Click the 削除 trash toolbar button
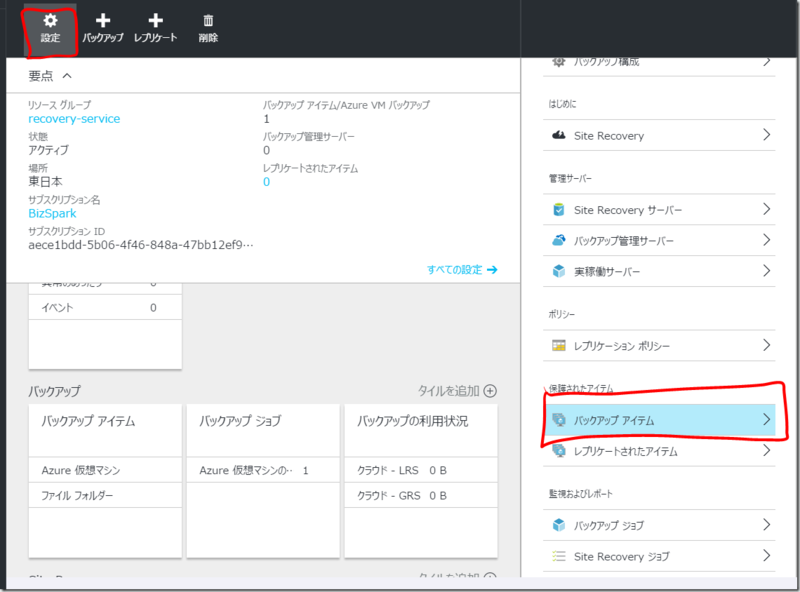 (208, 28)
